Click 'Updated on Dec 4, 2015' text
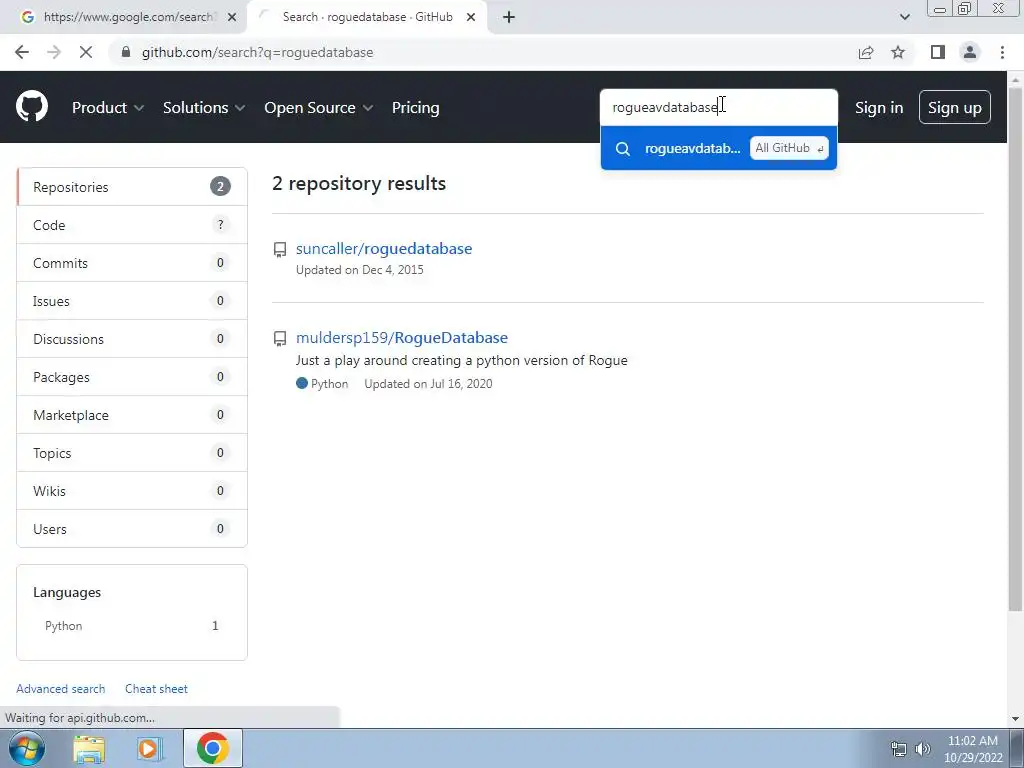The width and height of the screenshot is (1024, 768). [x=360, y=270]
